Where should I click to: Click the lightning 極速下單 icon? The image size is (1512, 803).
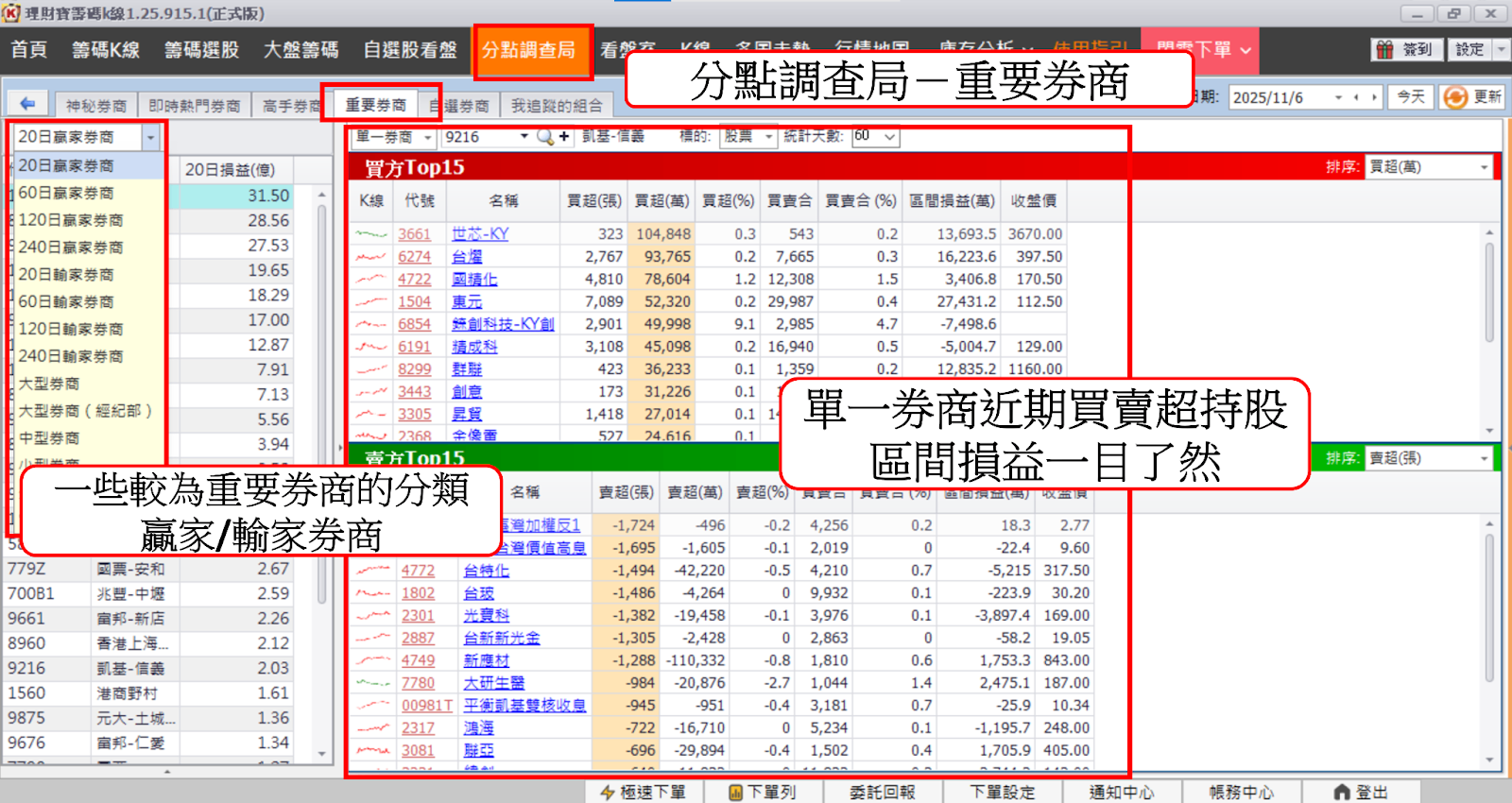click(x=608, y=793)
